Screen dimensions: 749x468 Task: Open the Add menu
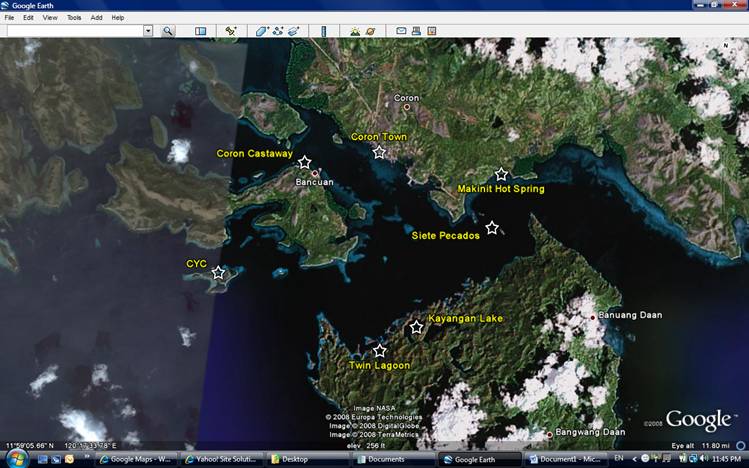pyautogui.click(x=96, y=18)
